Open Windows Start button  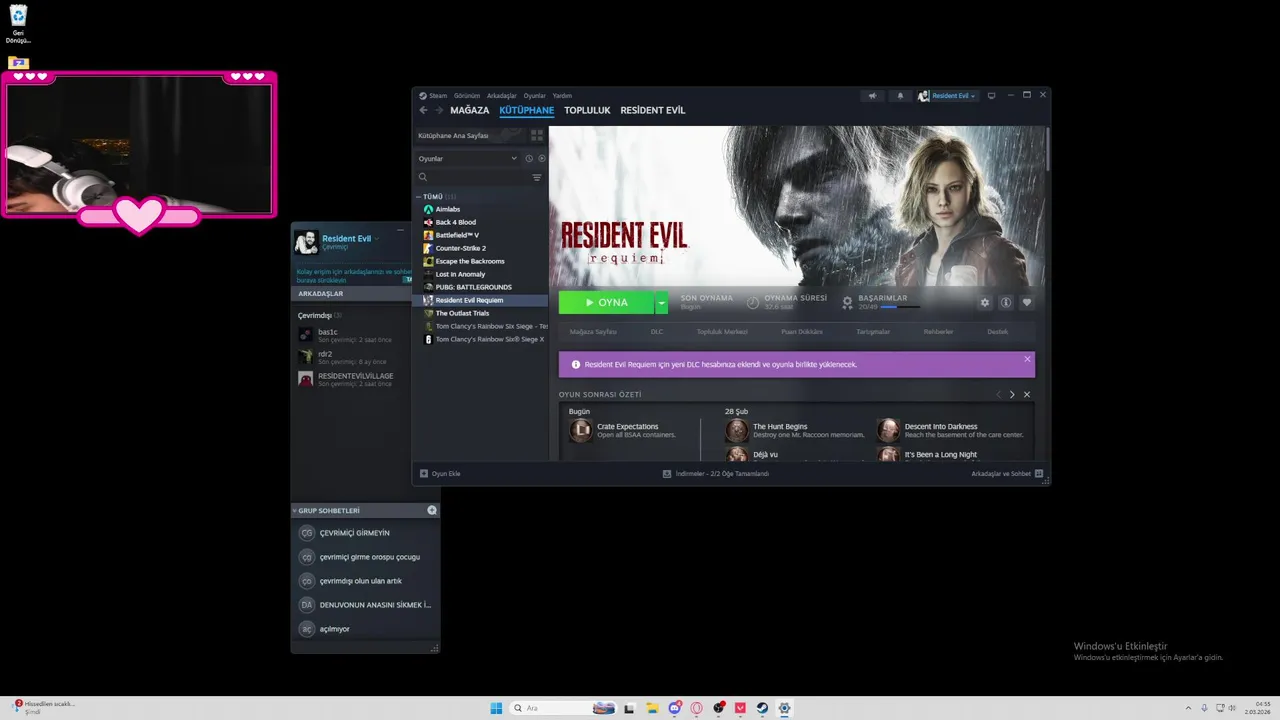pyautogui.click(x=497, y=708)
